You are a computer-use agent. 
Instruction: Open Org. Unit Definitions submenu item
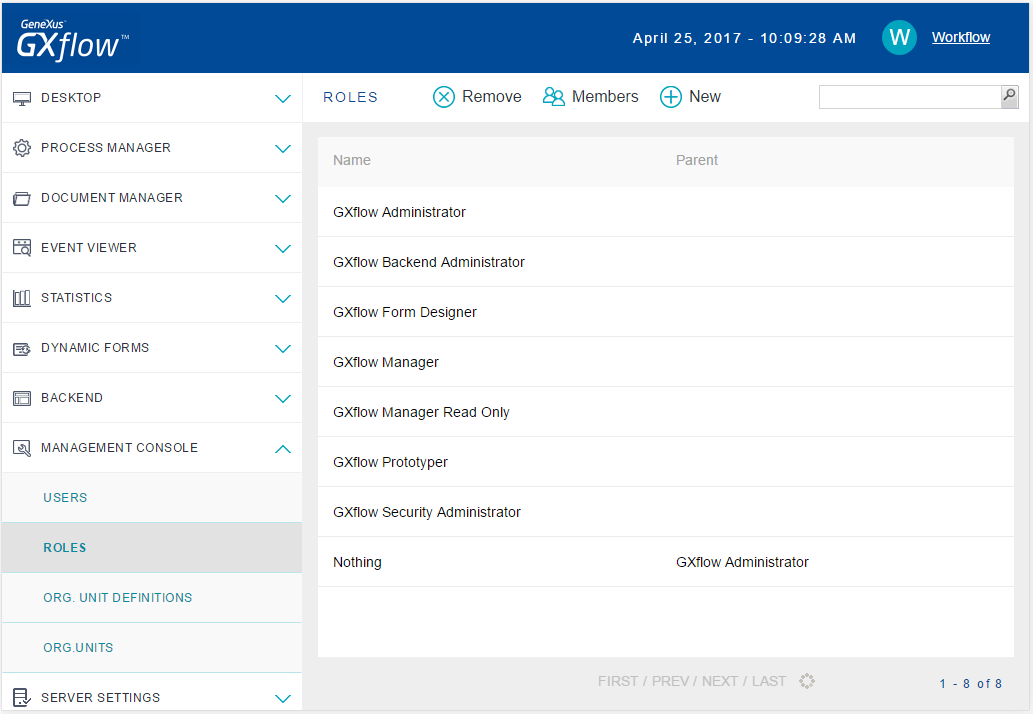(152, 597)
